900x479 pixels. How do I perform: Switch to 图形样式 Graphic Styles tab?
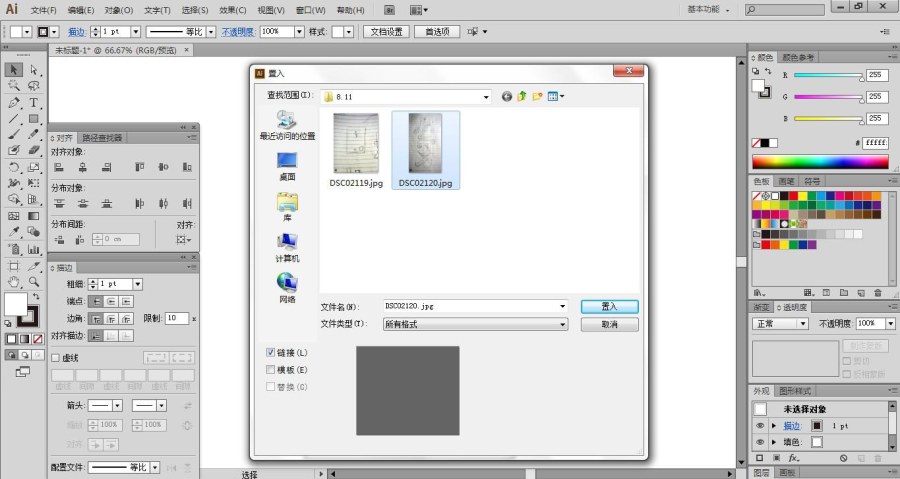point(795,391)
